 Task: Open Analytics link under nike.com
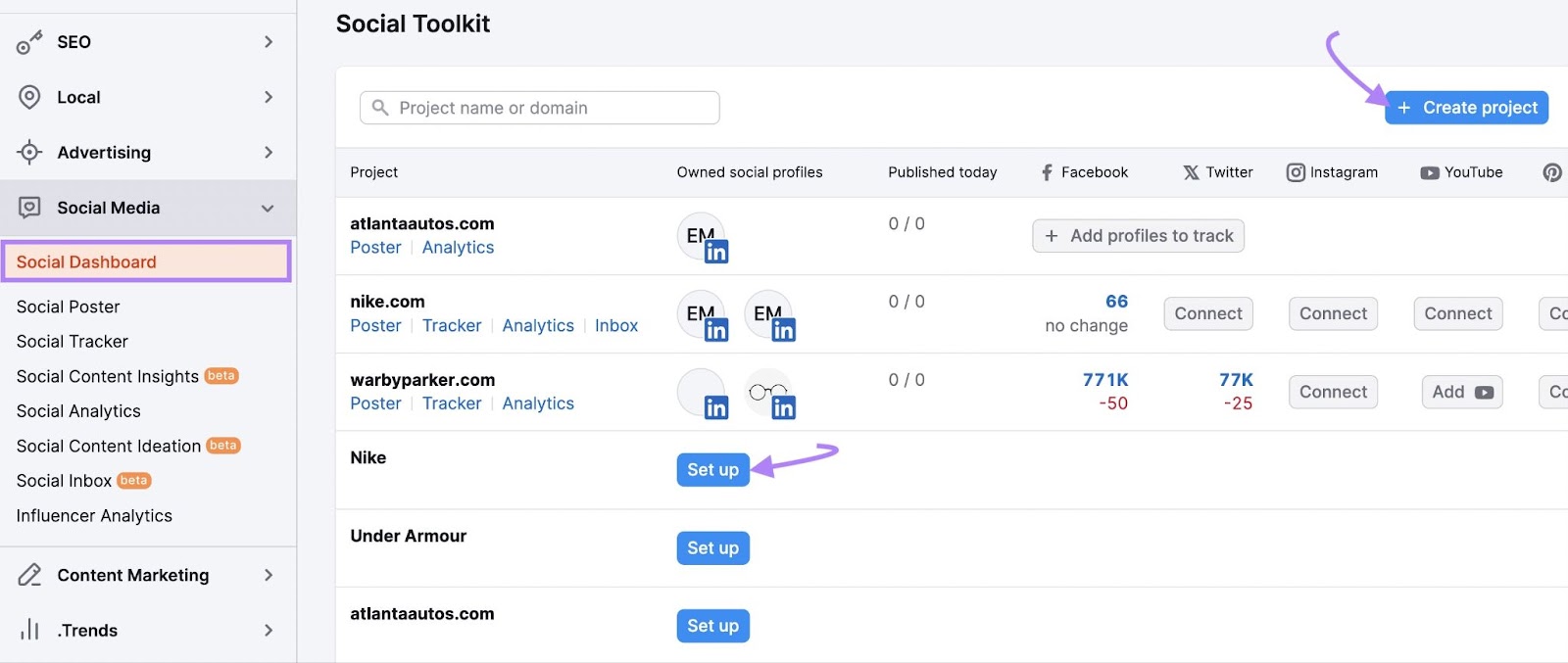(x=538, y=326)
